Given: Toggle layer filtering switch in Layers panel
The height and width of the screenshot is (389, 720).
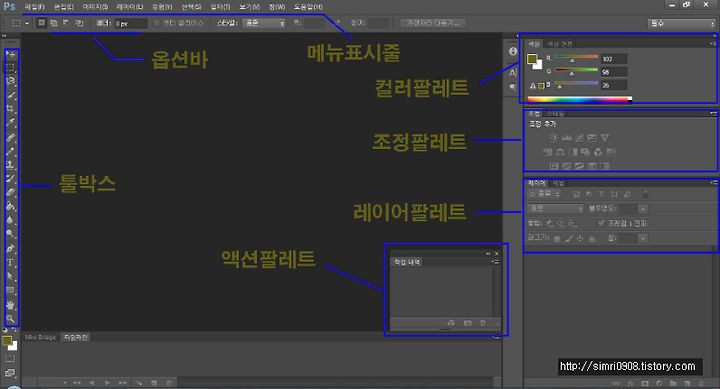Looking at the screenshot, I should coord(645,194).
